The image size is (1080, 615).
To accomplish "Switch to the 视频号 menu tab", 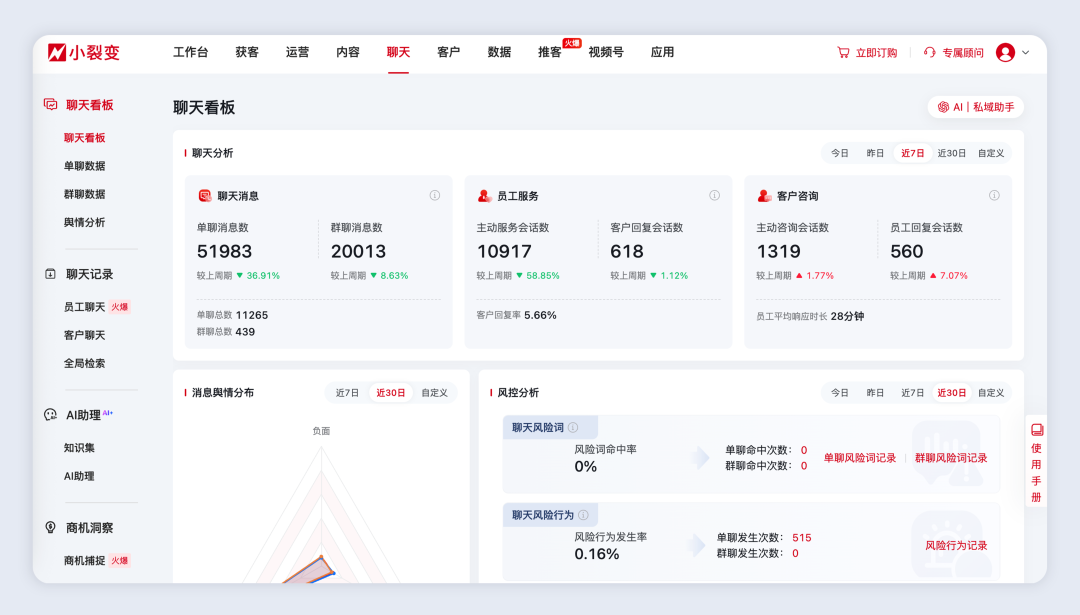I will click(x=607, y=52).
